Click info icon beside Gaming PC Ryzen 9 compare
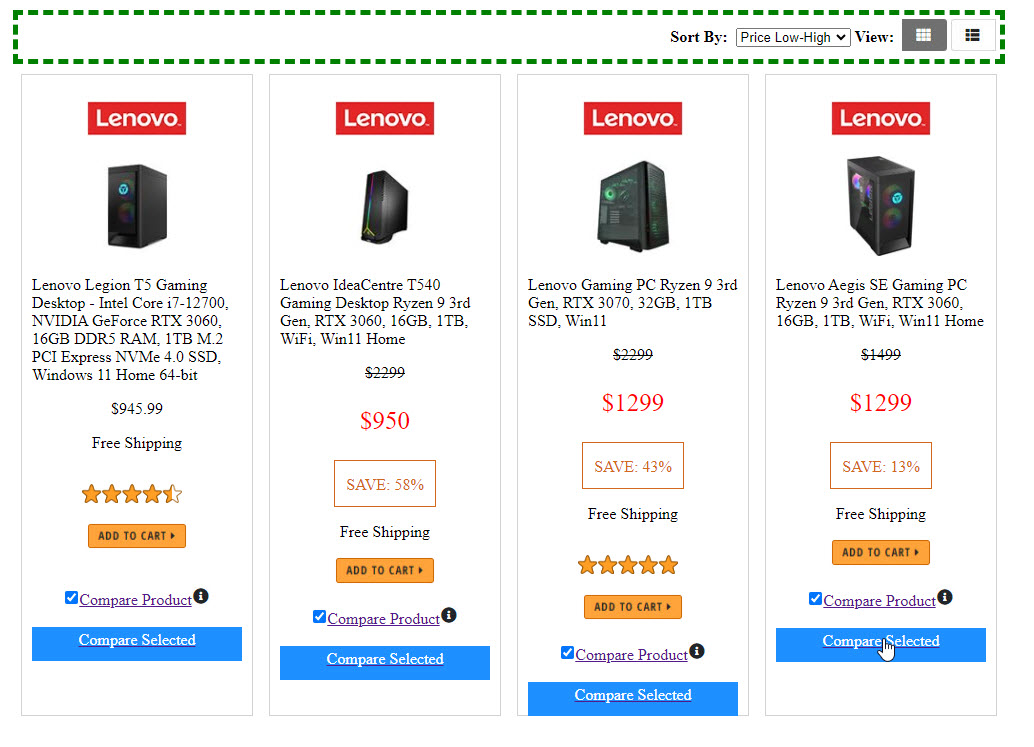1034x747 pixels. pyautogui.click(x=697, y=651)
